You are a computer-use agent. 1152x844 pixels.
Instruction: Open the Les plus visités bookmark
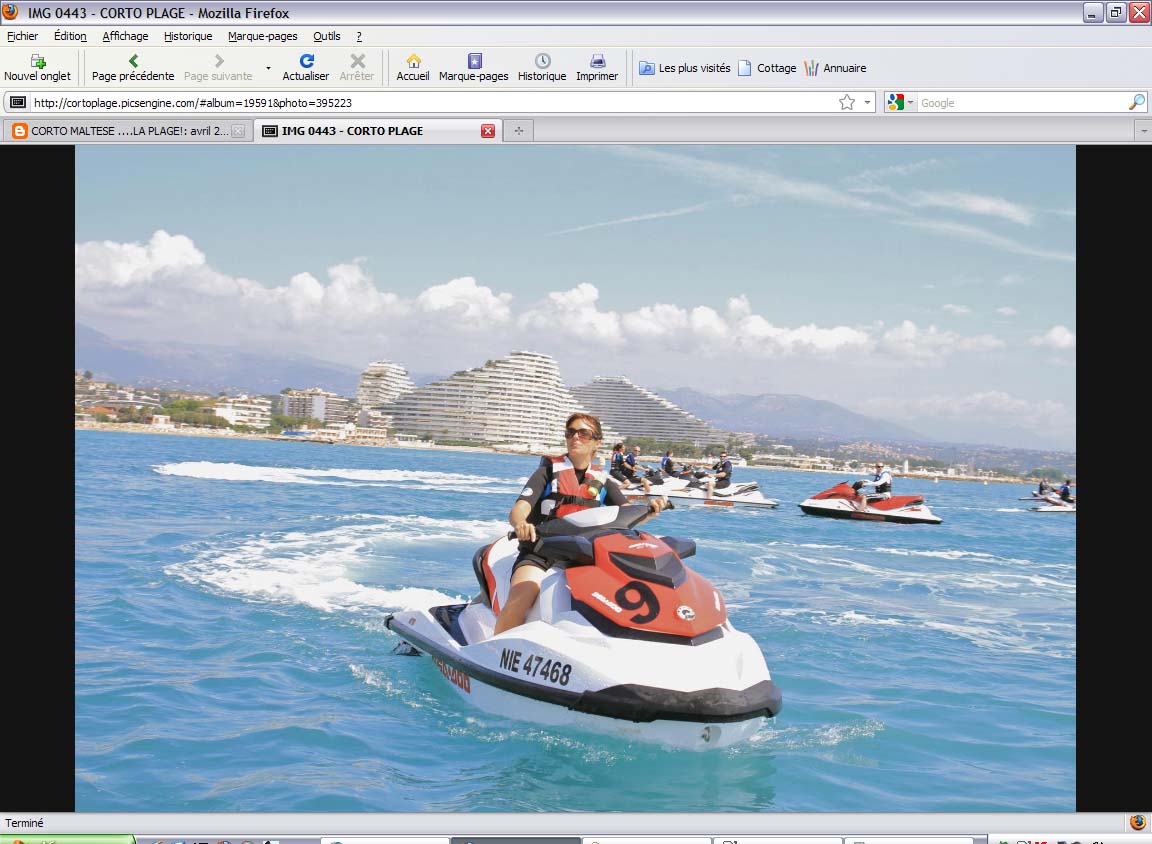(x=685, y=68)
